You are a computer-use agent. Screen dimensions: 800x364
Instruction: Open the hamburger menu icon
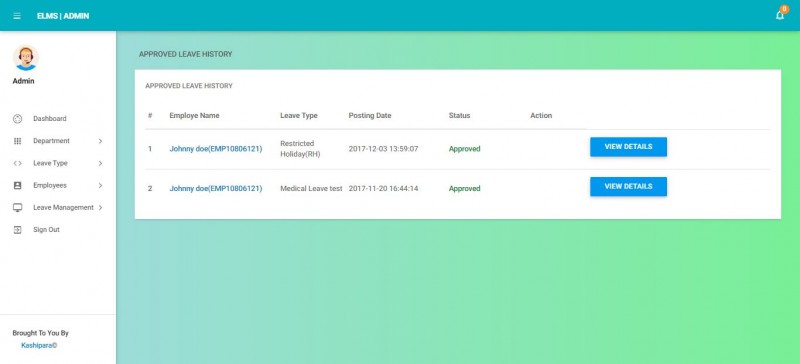coord(17,16)
